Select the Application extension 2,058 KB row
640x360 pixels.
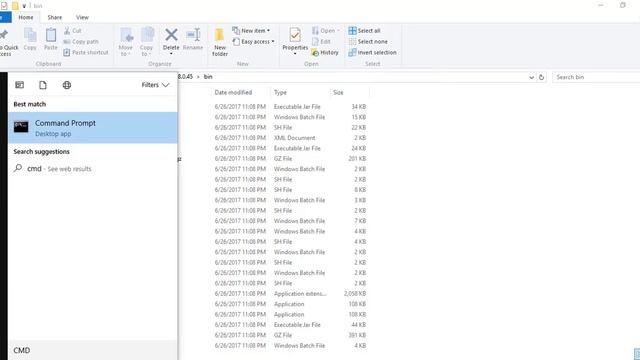[290, 294]
